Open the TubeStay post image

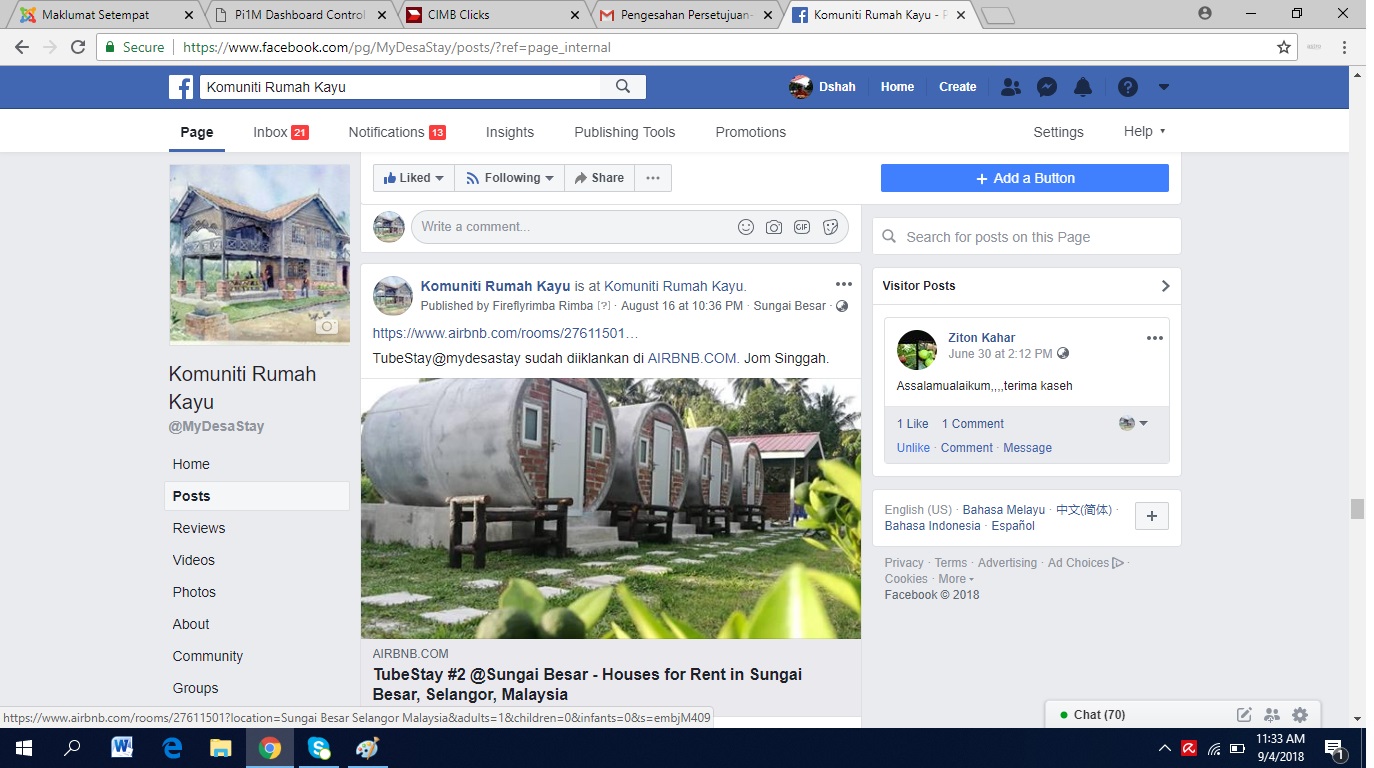611,509
